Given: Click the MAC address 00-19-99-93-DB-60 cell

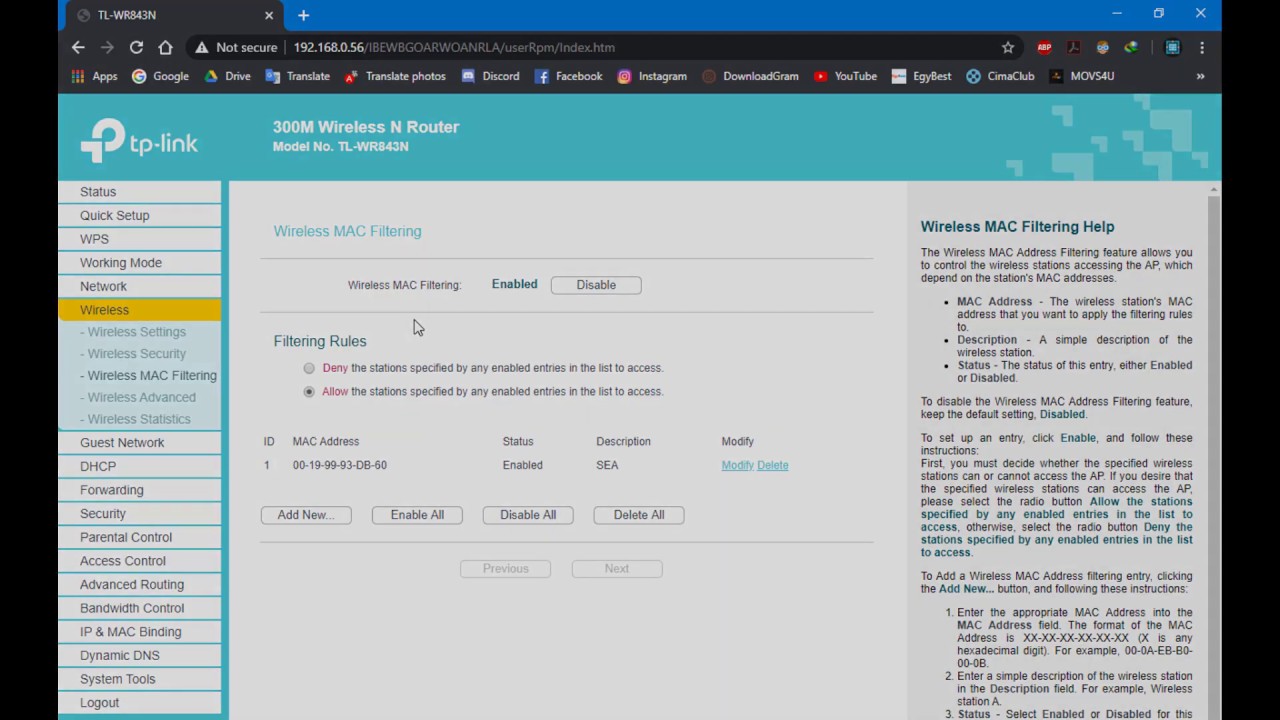Looking at the screenshot, I should [x=340, y=465].
